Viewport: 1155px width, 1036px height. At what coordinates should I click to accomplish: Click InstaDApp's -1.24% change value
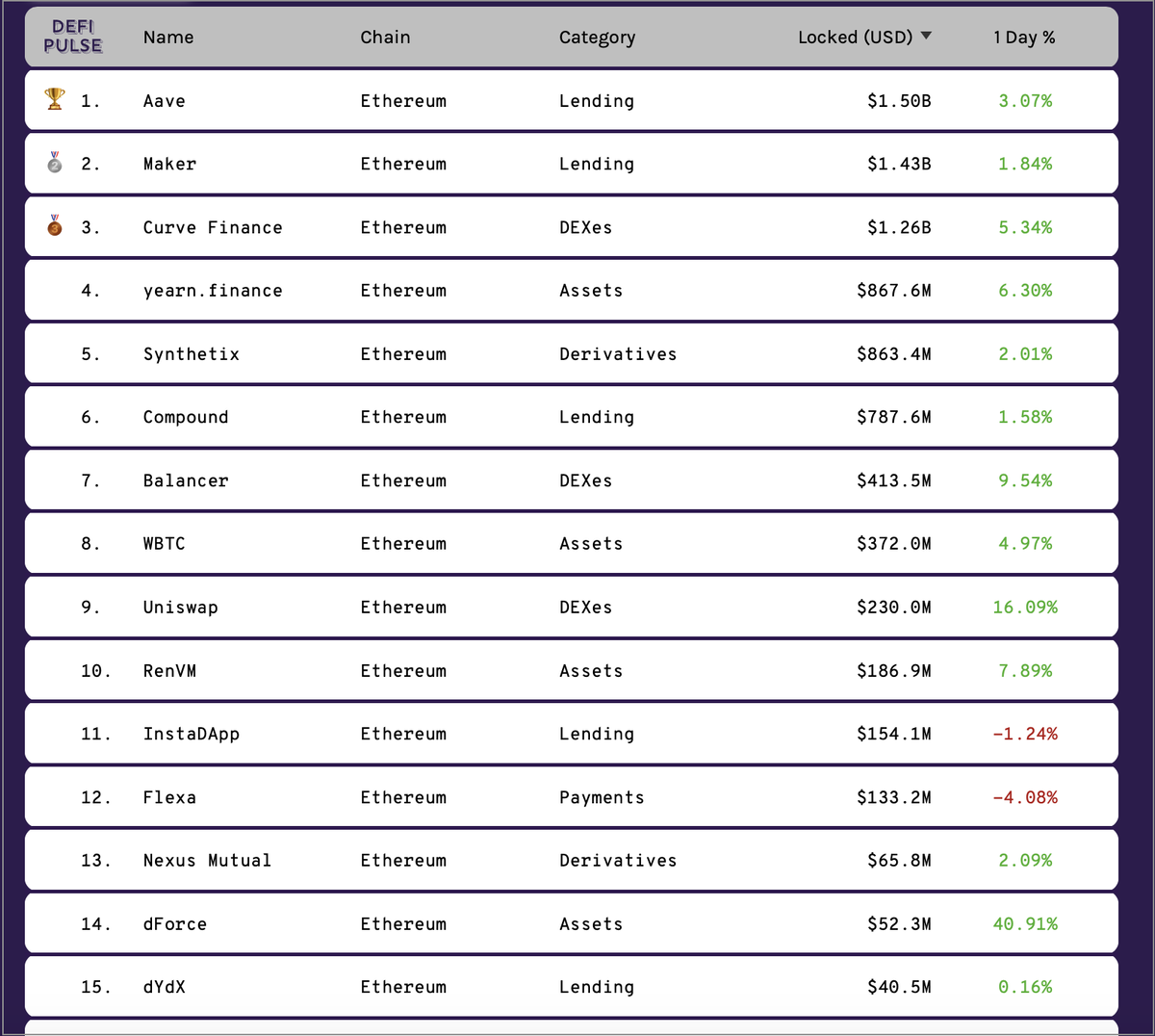pyautogui.click(x=1025, y=734)
